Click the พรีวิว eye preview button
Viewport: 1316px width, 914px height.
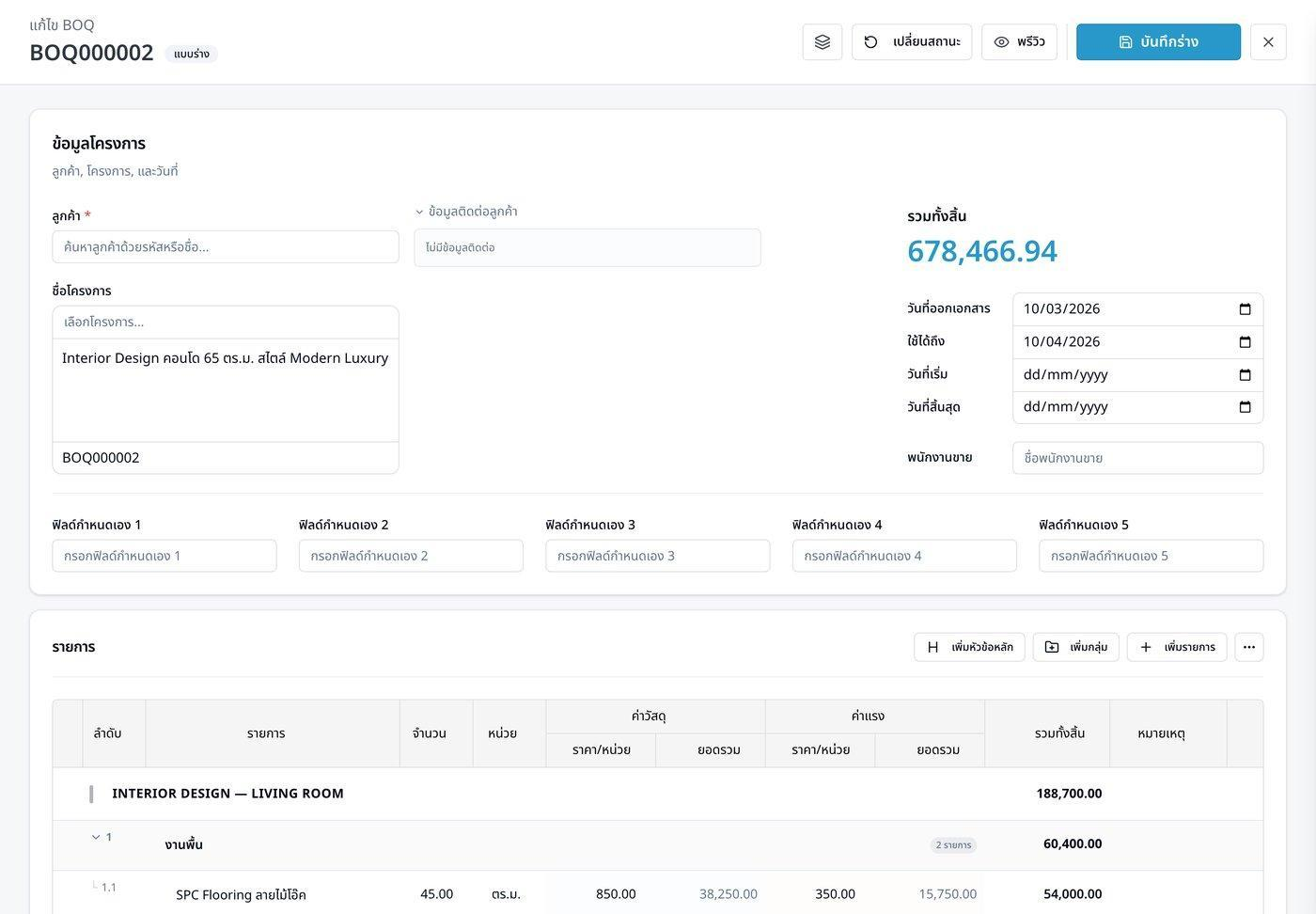tap(1019, 42)
